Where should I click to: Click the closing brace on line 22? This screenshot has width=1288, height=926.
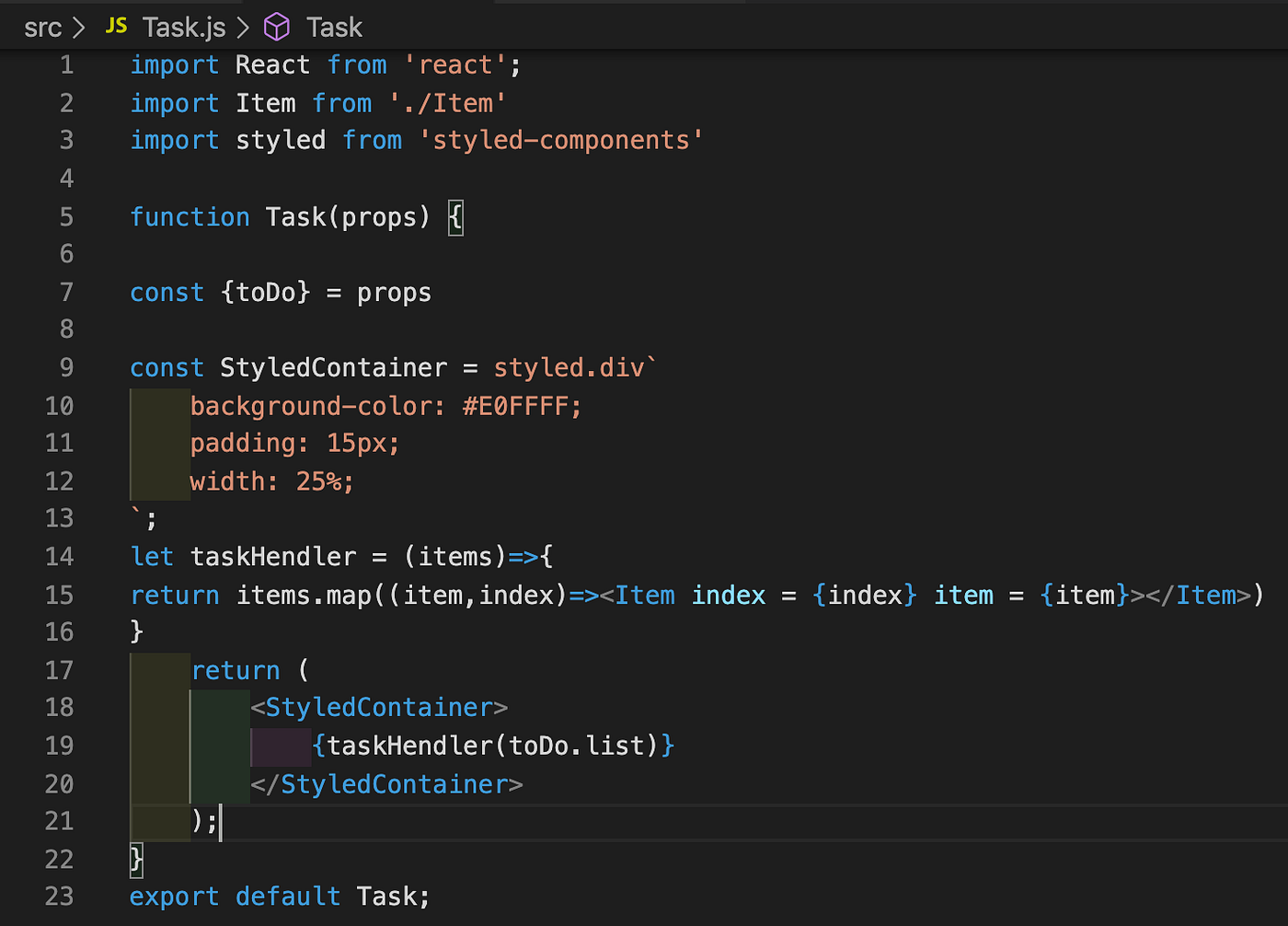135,859
